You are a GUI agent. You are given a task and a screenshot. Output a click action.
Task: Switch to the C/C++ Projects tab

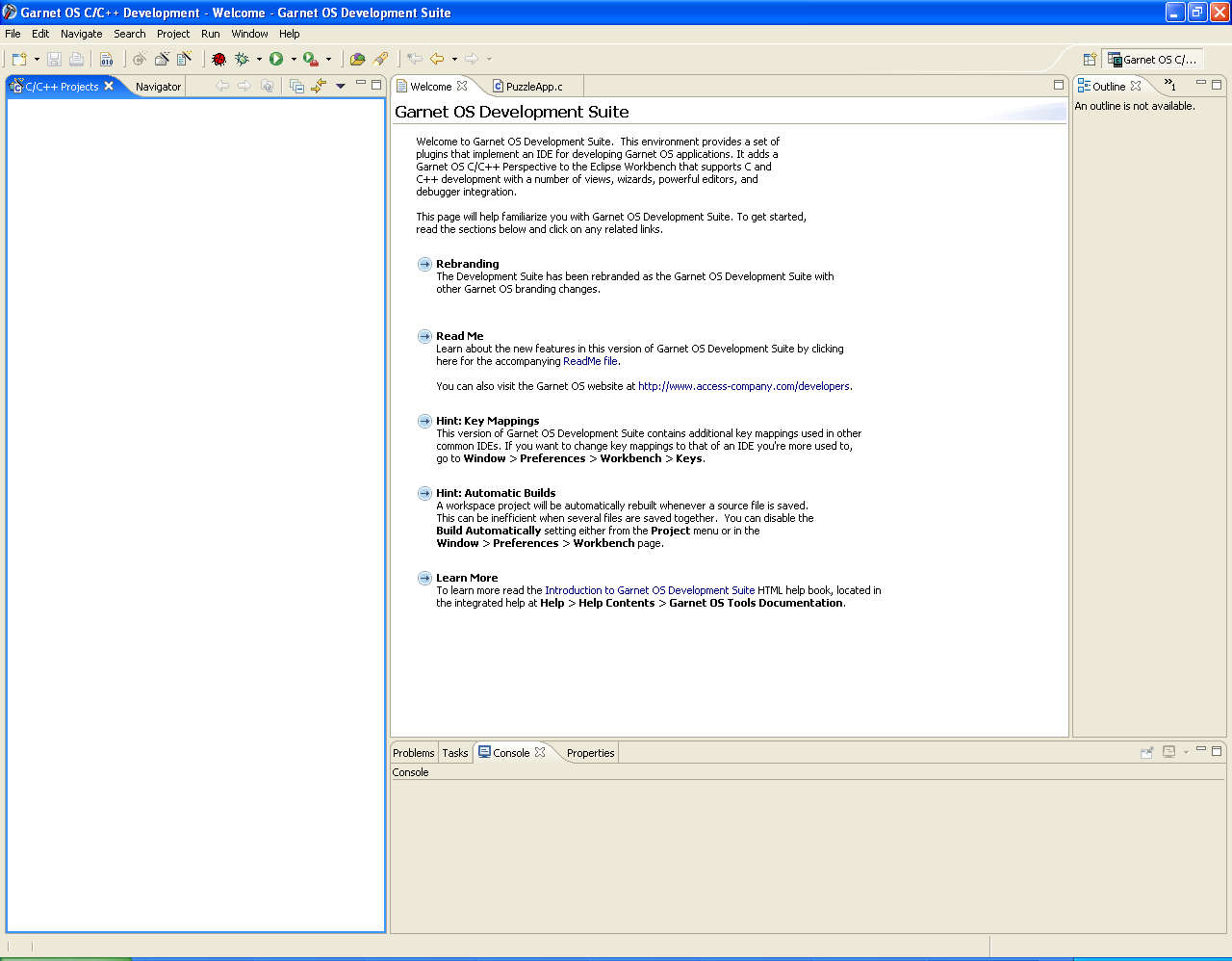(62, 87)
